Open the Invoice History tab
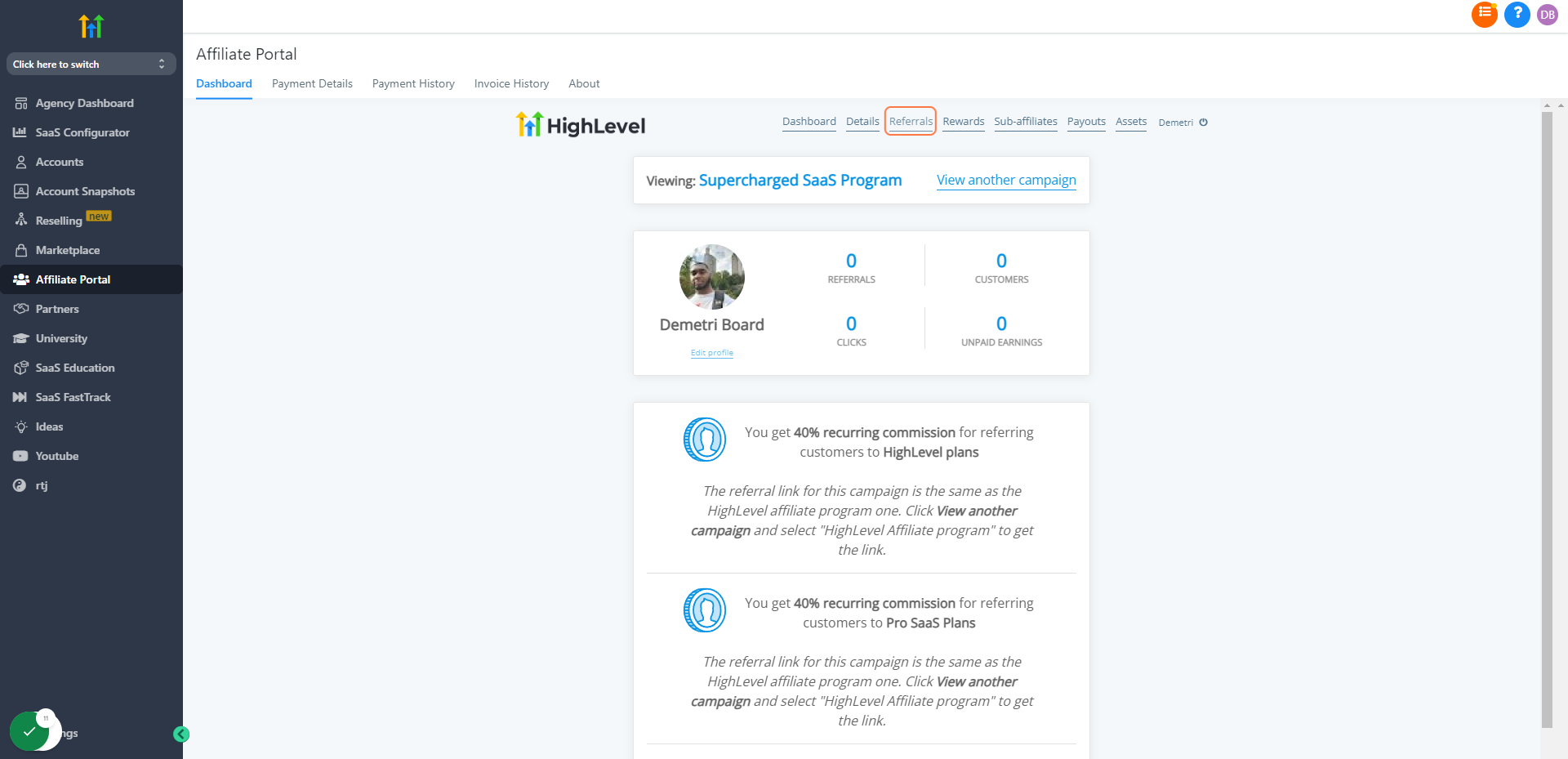 click(511, 83)
